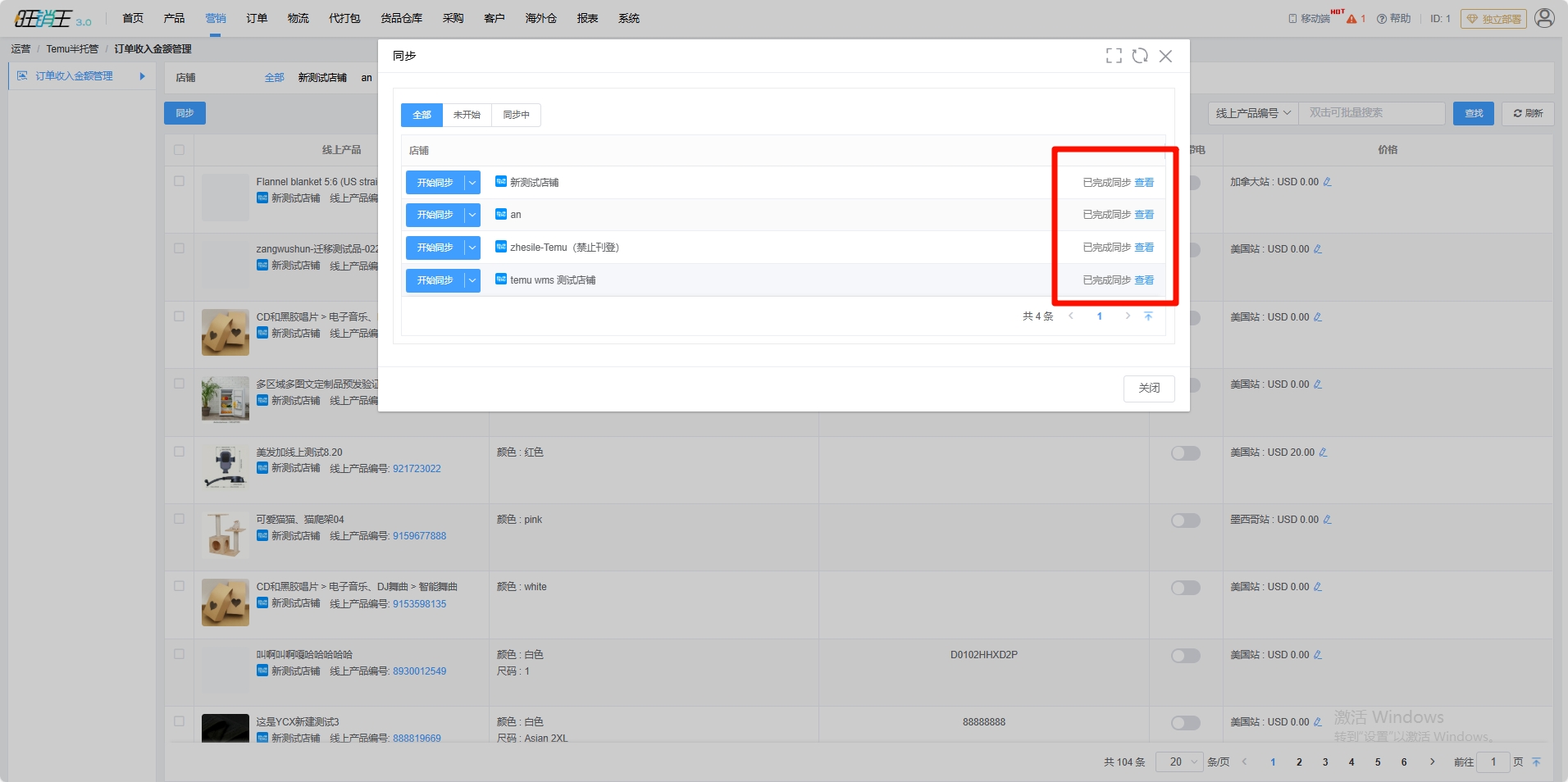Image resolution: width=1568 pixels, height=782 pixels.
Task: Click the 双击可批量搜索 search input field
Action: point(1371,113)
